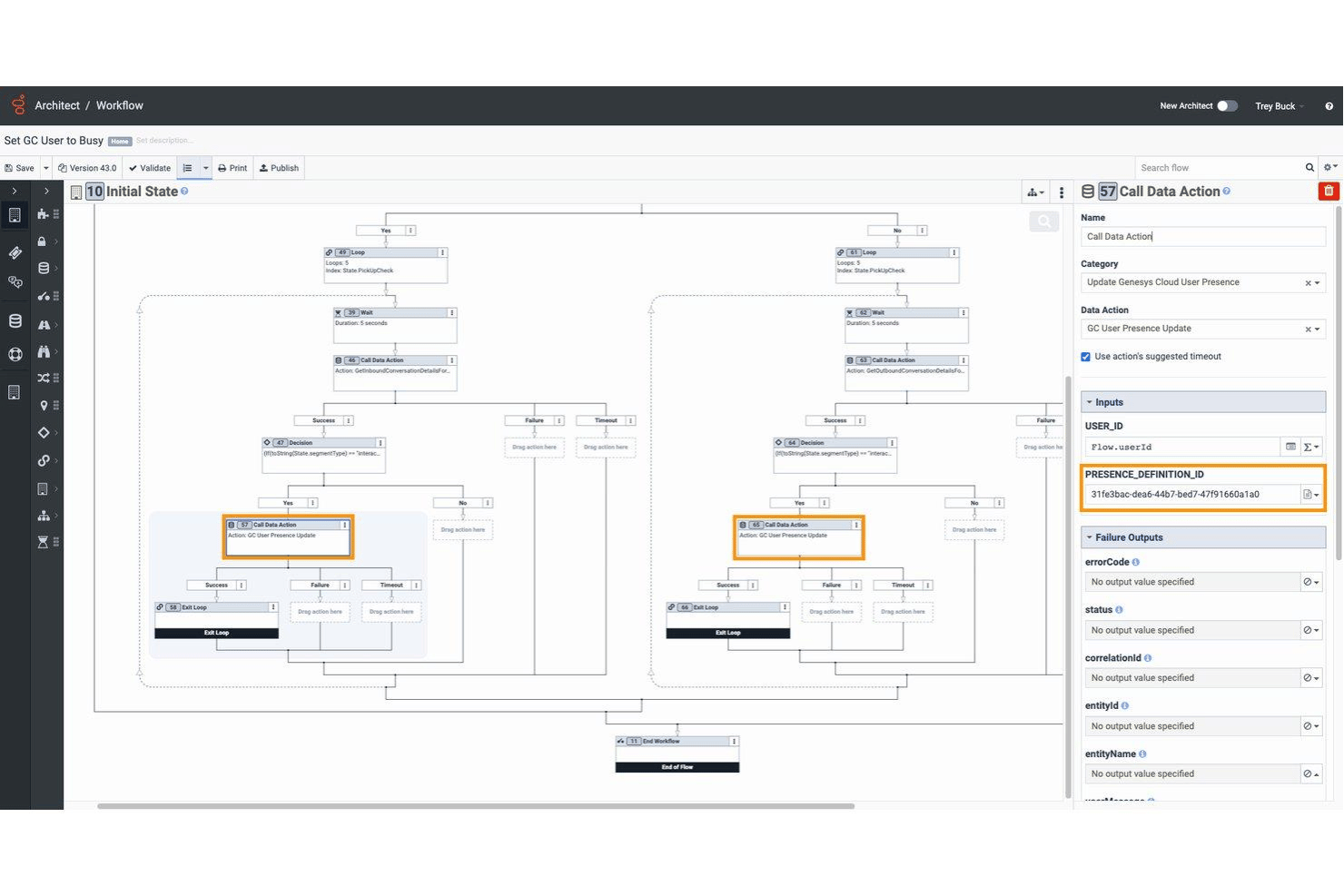Click the red trash delete action button
This screenshot has width=1344, height=896.
[x=1329, y=191]
